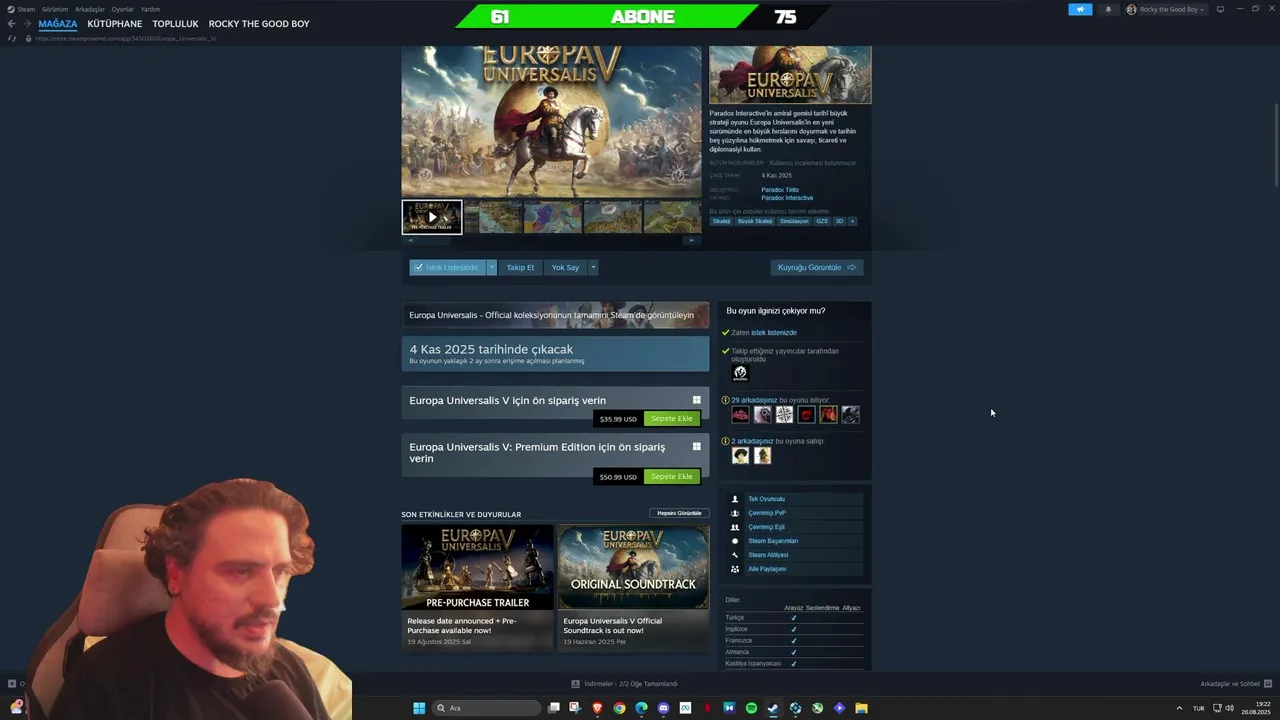1280x720 pixels.
Task: Expand the Yok Say dropdown arrow
Action: pos(593,267)
